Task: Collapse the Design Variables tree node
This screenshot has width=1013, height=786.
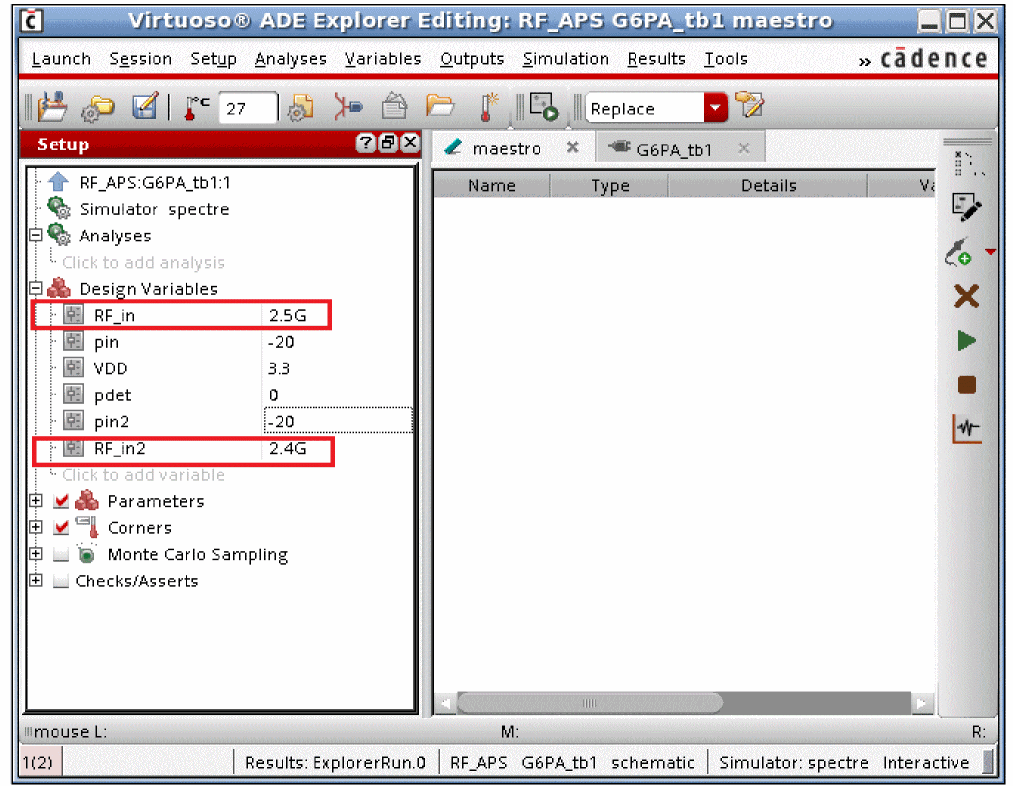Action: tap(36, 288)
